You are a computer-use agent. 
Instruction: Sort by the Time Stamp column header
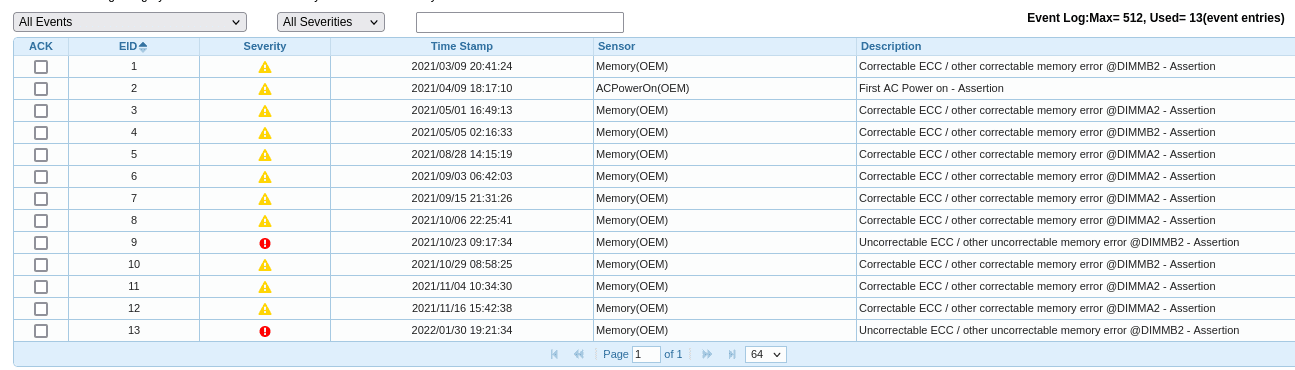point(462,46)
